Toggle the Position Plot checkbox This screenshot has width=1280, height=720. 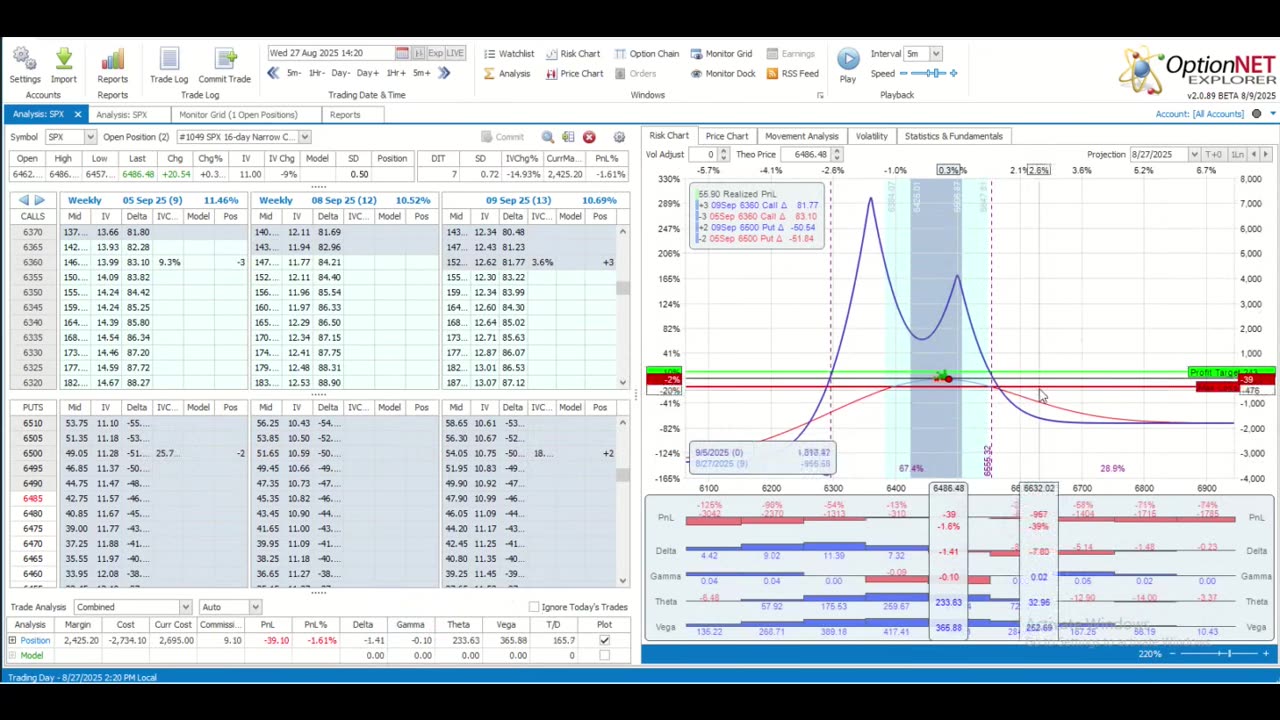(604, 640)
